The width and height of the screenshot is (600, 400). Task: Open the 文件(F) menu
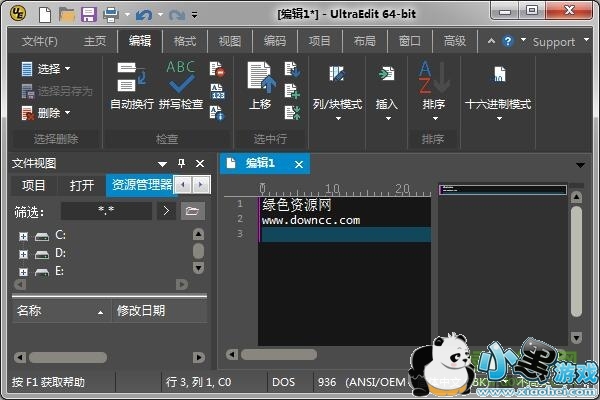pyautogui.click(x=39, y=41)
